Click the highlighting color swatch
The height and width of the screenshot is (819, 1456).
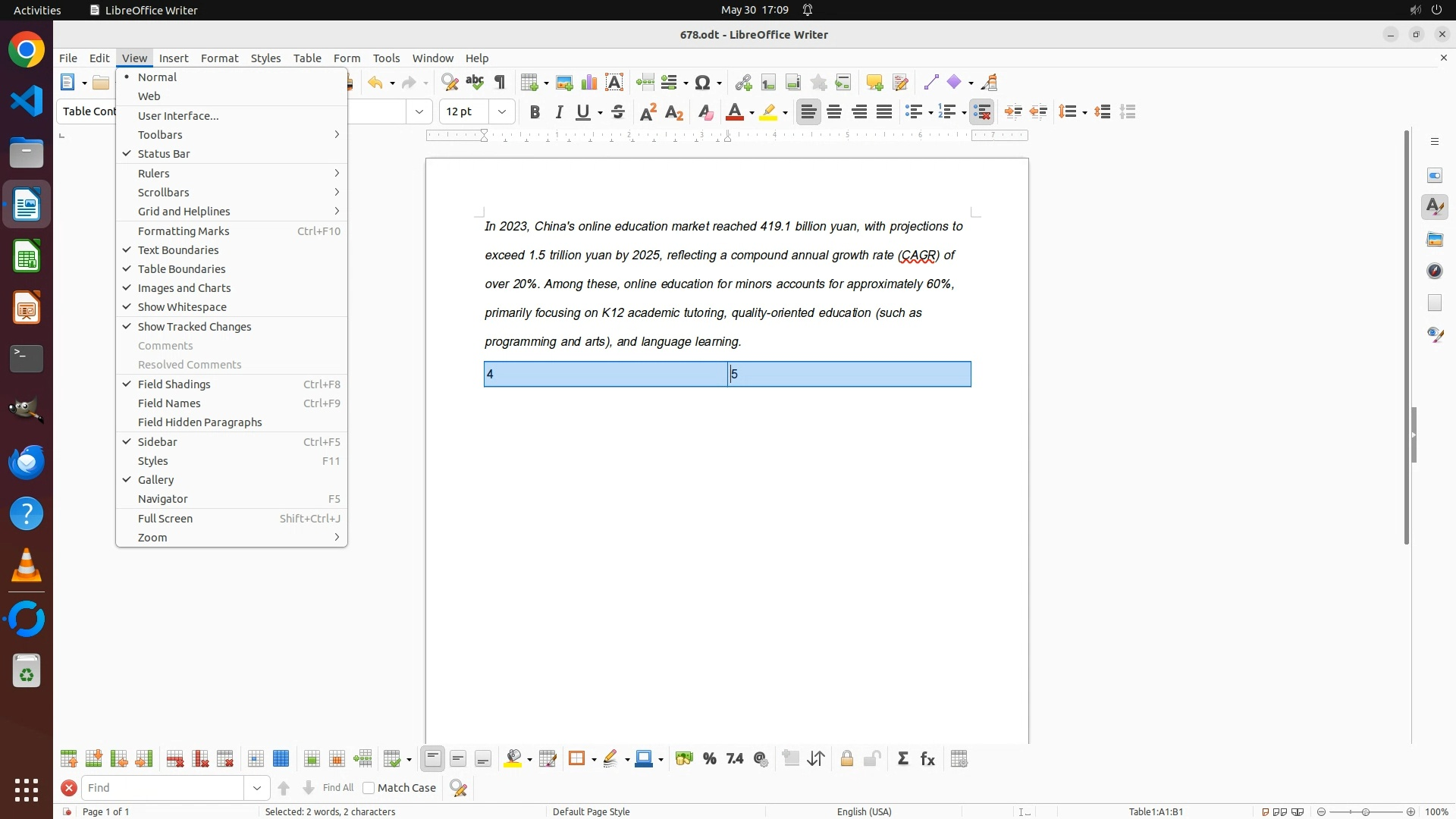click(769, 112)
